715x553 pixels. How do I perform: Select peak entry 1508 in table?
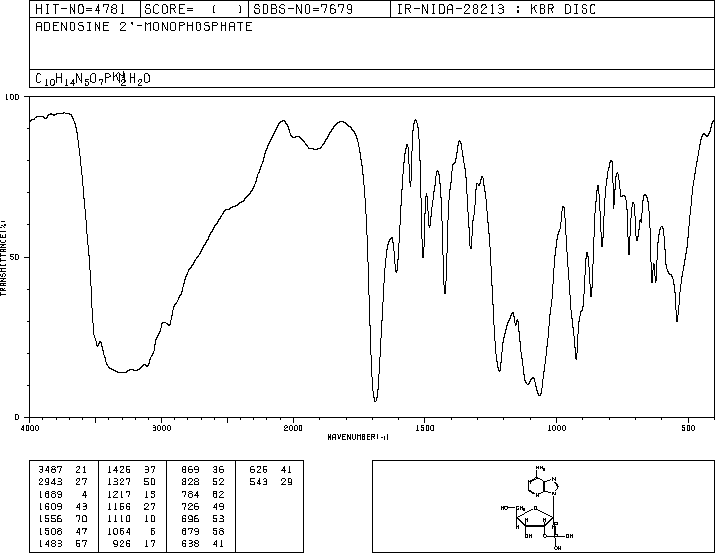(x=63, y=531)
